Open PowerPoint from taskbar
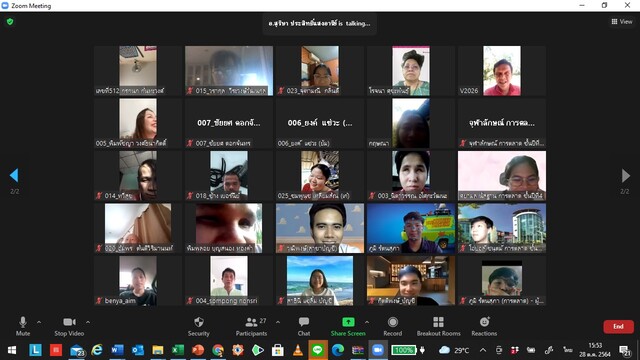This screenshot has width=640, height=360. (x=198, y=350)
